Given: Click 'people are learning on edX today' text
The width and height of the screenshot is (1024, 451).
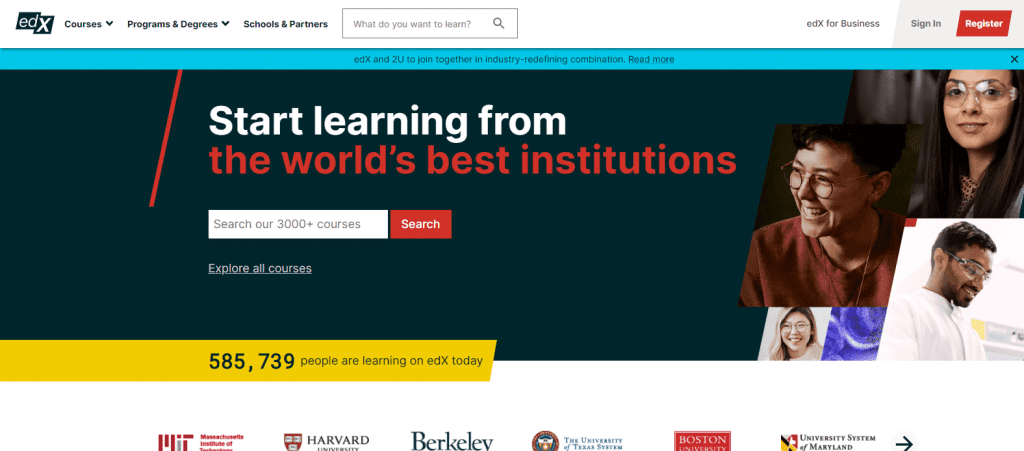Looking at the screenshot, I should (392, 360).
